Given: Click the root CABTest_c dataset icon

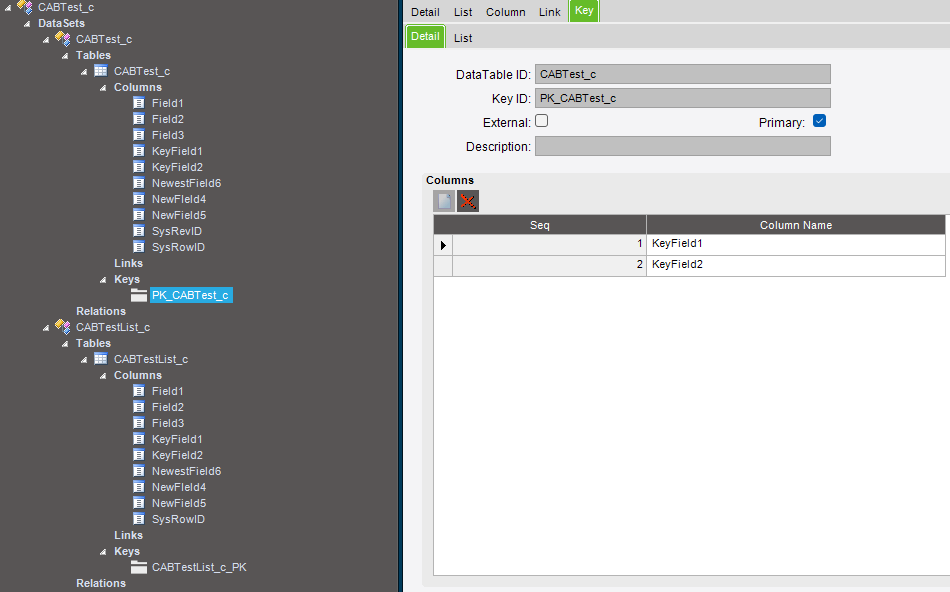Looking at the screenshot, I should pyautogui.click(x=25, y=7).
